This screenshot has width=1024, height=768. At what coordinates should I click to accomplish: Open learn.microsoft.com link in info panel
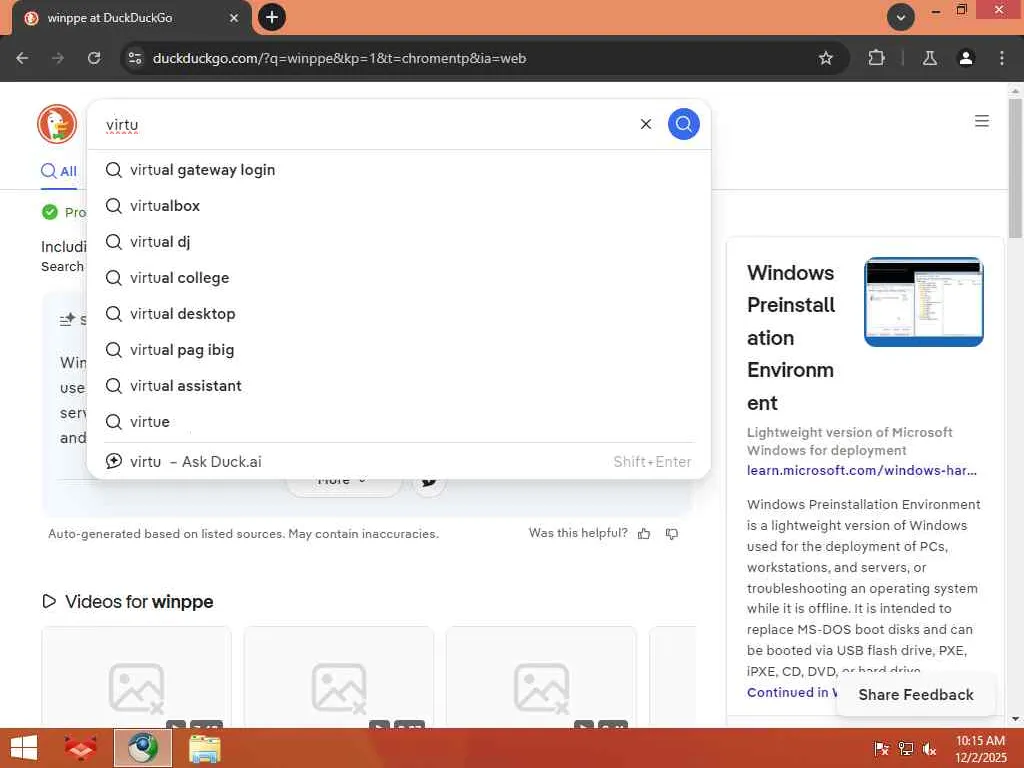862,470
